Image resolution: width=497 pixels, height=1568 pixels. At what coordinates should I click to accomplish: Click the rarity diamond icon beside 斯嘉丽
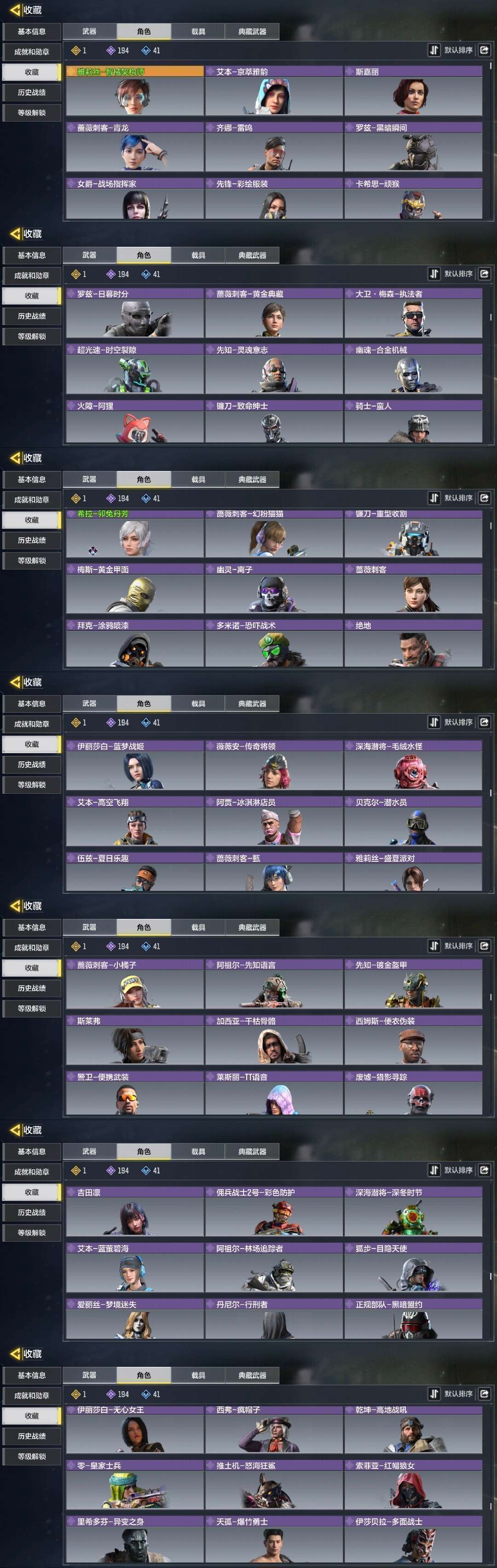[349, 72]
